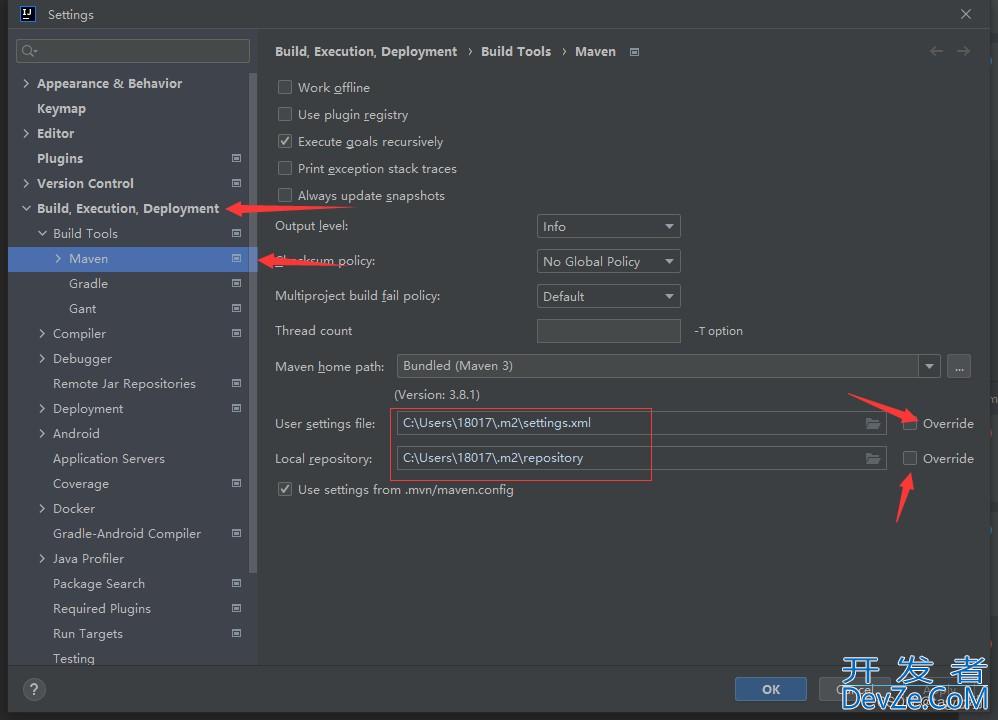Image resolution: width=998 pixels, height=720 pixels.
Task: Click the IntelliJ logo in title bar
Action: [27, 14]
